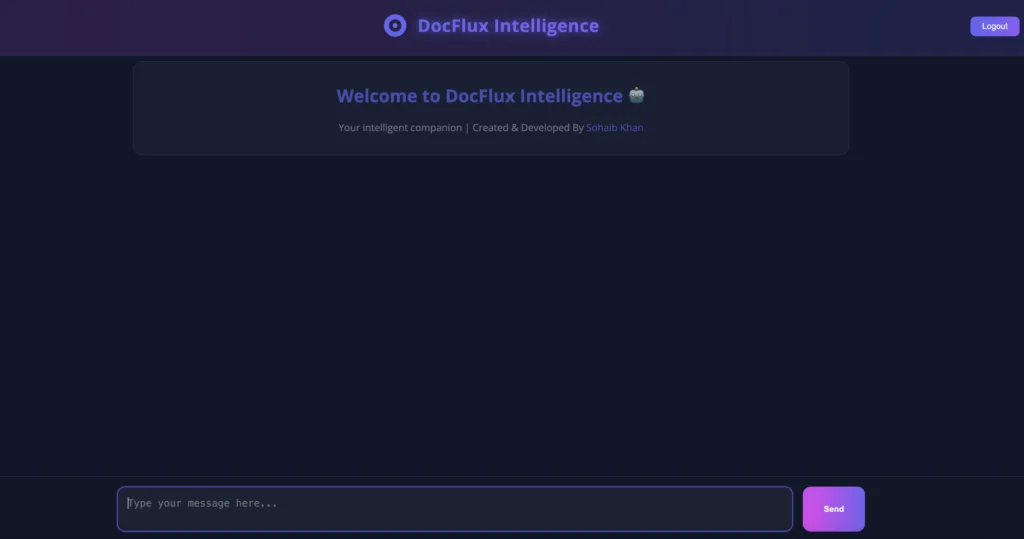Viewport: 1024px width, 539px height.
Task: Click the purple Send button
Action: click(x=833, y=509)
